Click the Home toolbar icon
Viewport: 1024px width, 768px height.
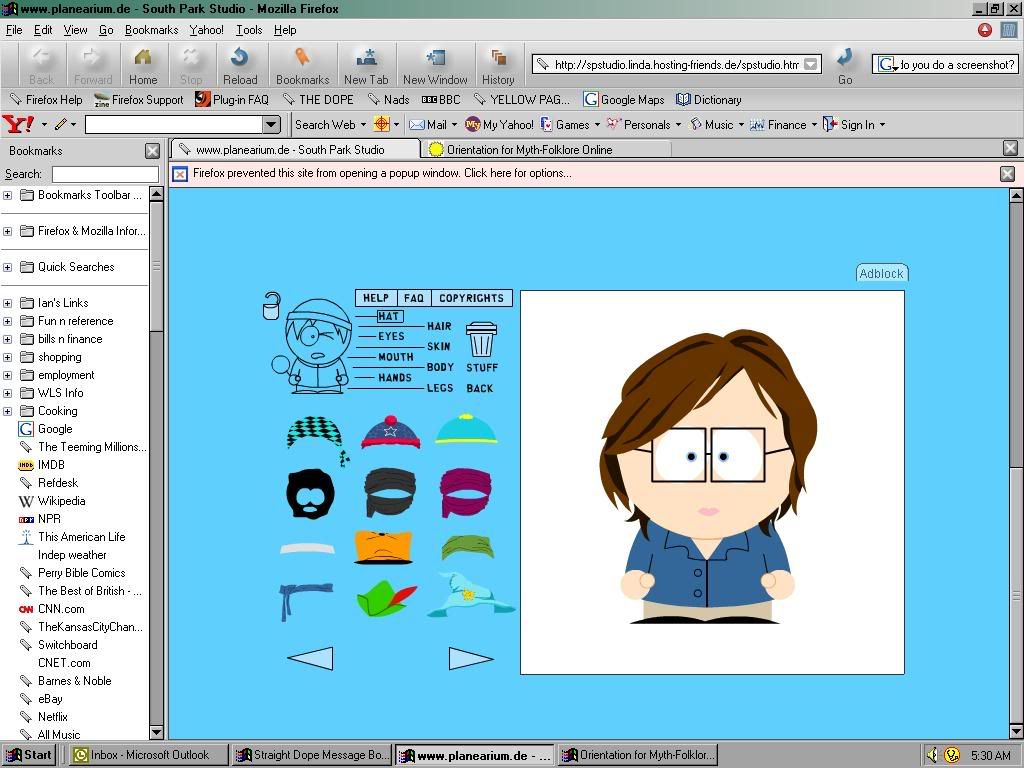[143, 65]
